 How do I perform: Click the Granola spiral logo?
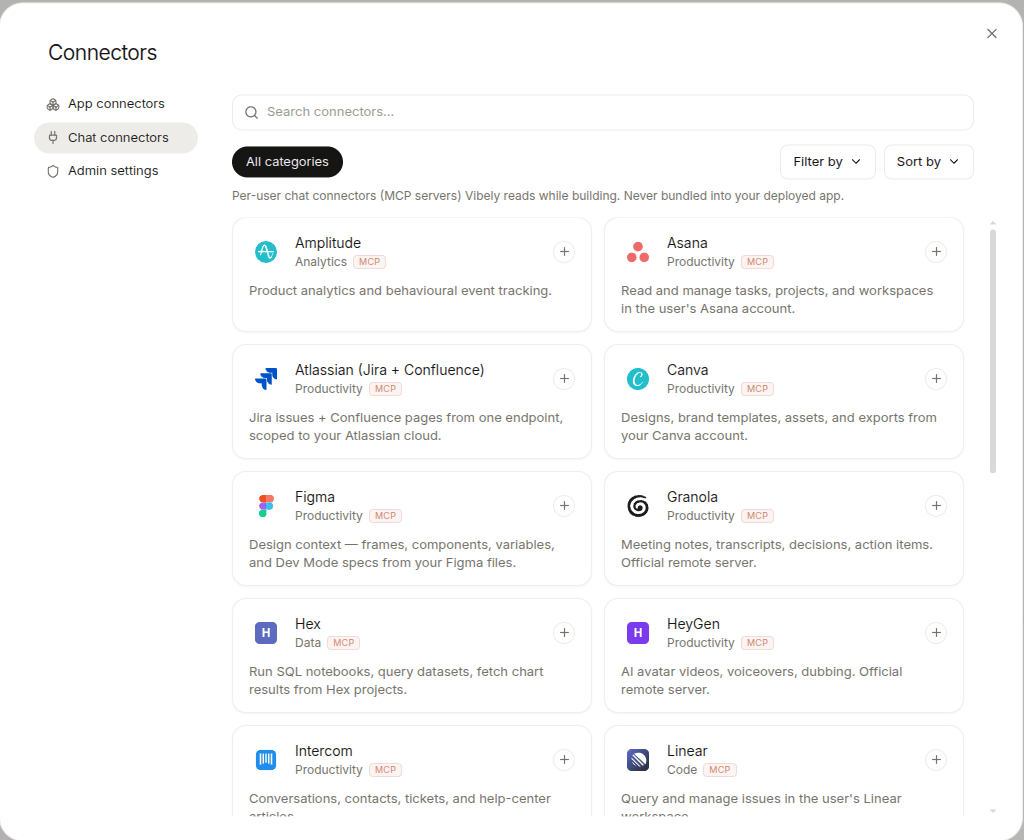[638, 506]
